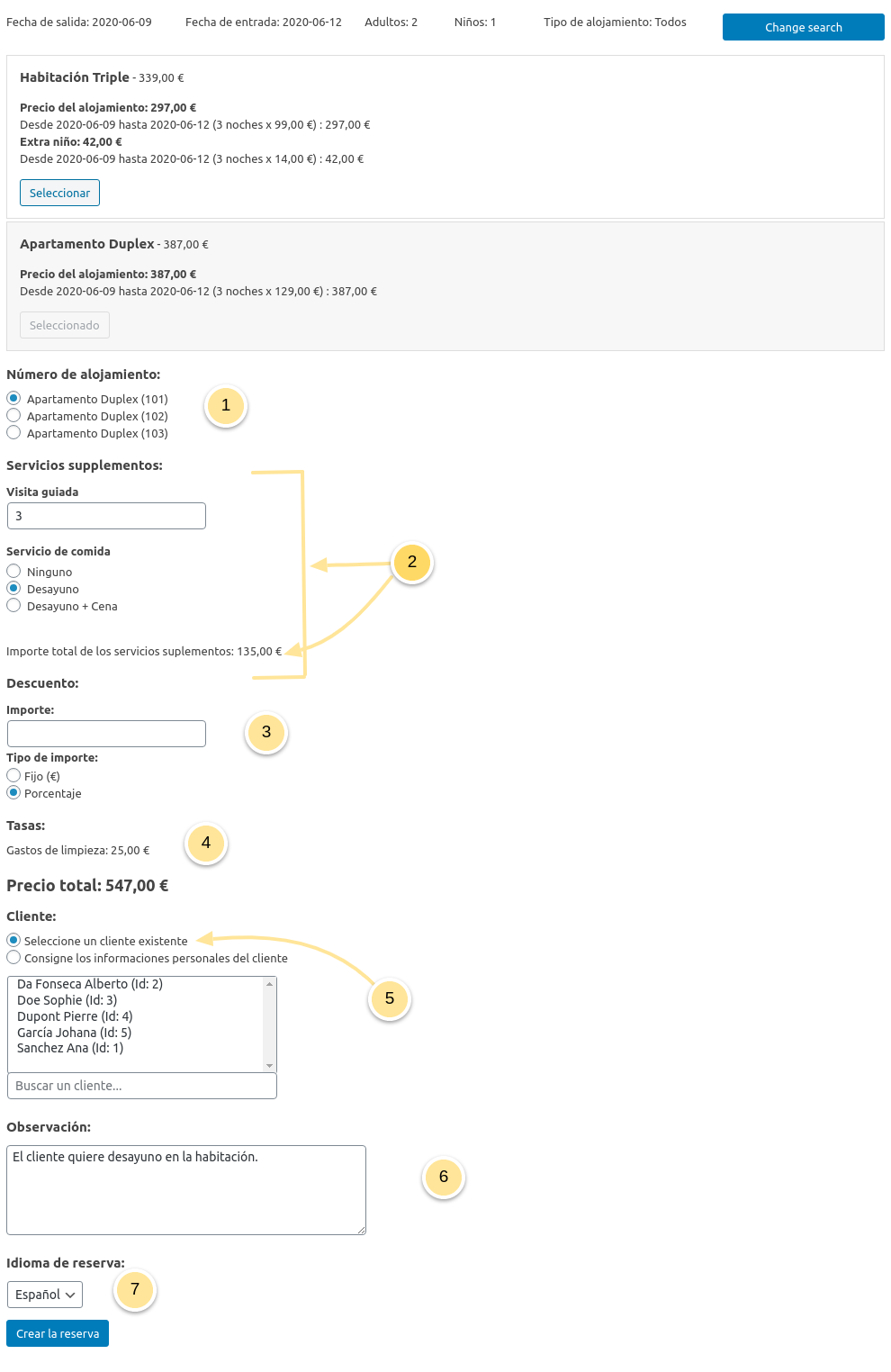The image size is (891, 1372).
Task: Click inside the Observación text area
Action: (x=186, y=1188)
